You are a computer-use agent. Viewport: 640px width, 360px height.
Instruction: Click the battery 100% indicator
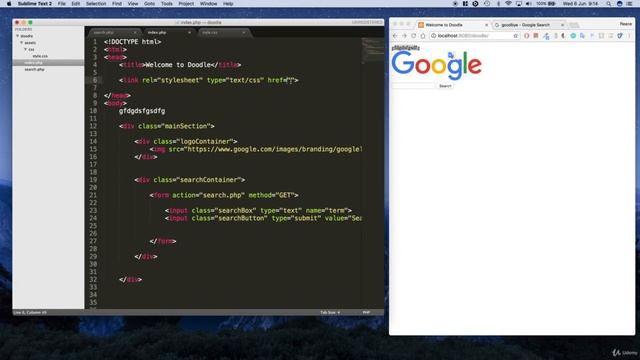point(546,4)
